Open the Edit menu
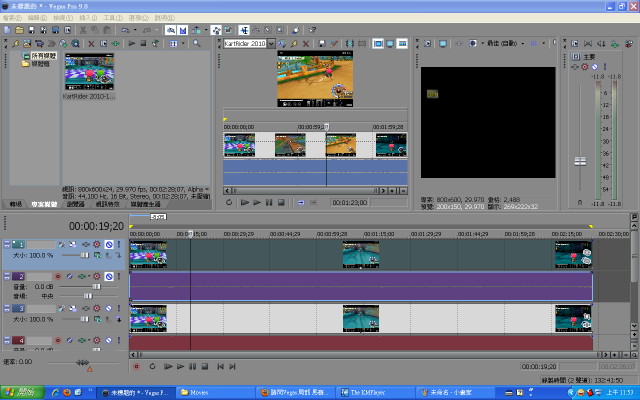 38,18
